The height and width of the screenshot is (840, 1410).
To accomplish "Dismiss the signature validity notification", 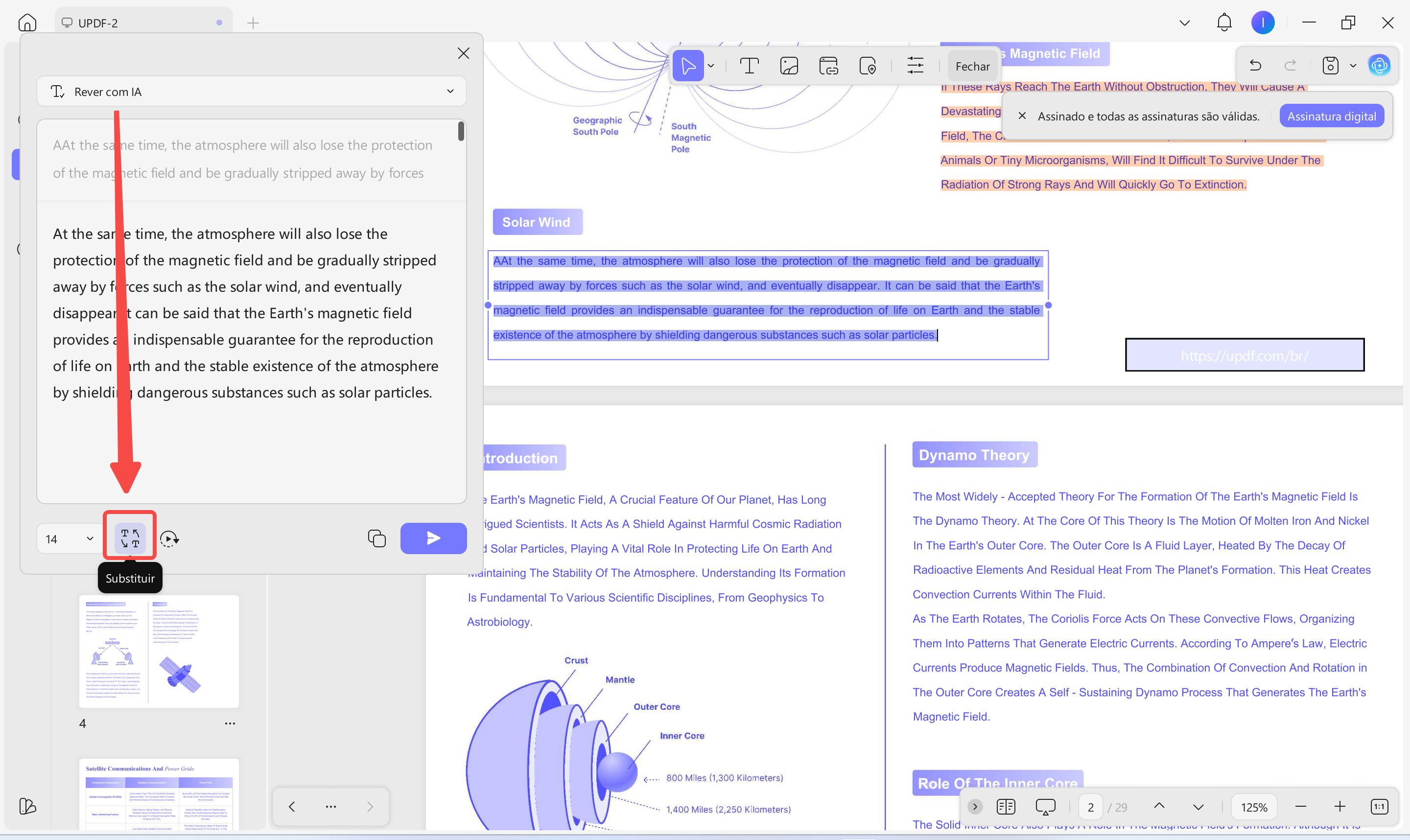I will (1022, 116).
